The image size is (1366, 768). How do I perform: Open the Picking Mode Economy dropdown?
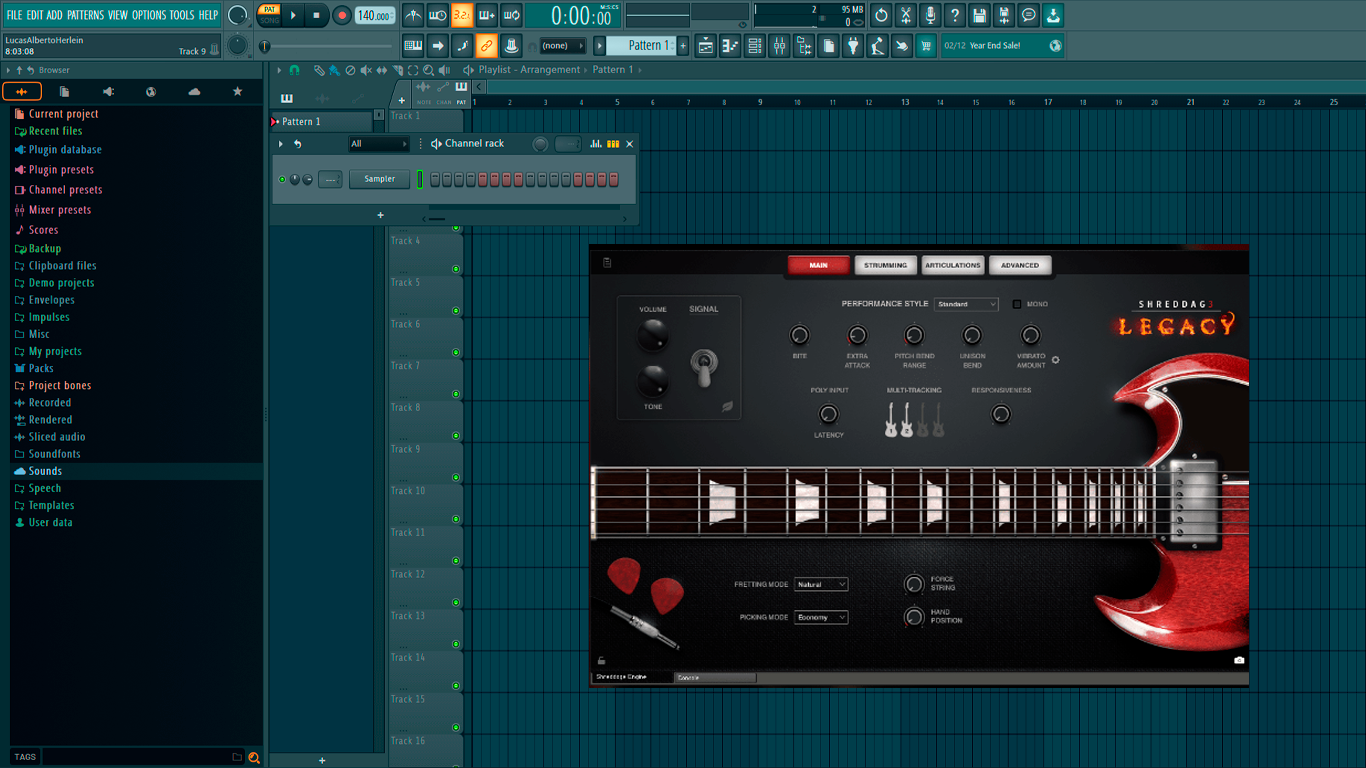click(x=821, y=617)
